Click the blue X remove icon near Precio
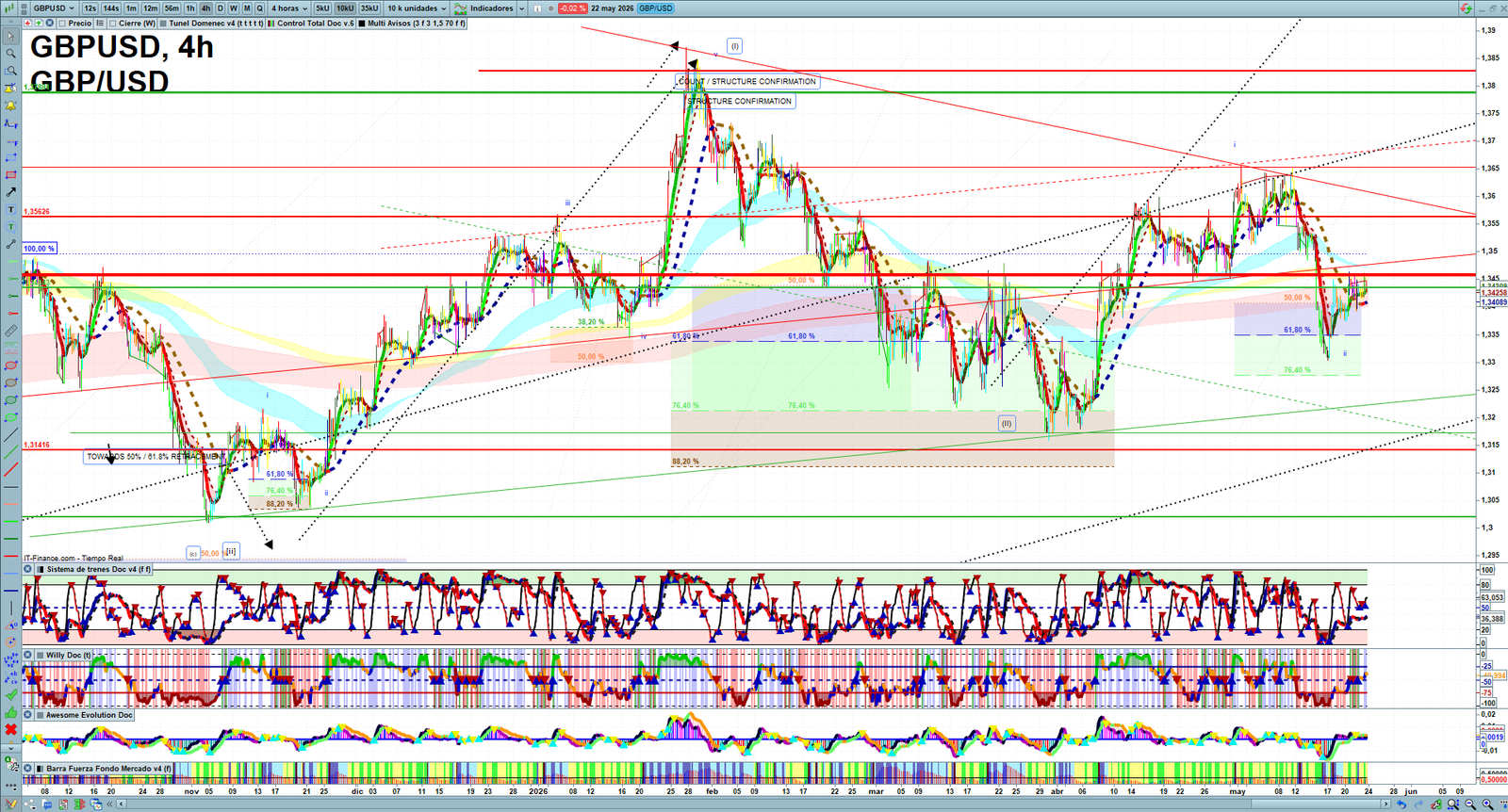 point(49,23)
